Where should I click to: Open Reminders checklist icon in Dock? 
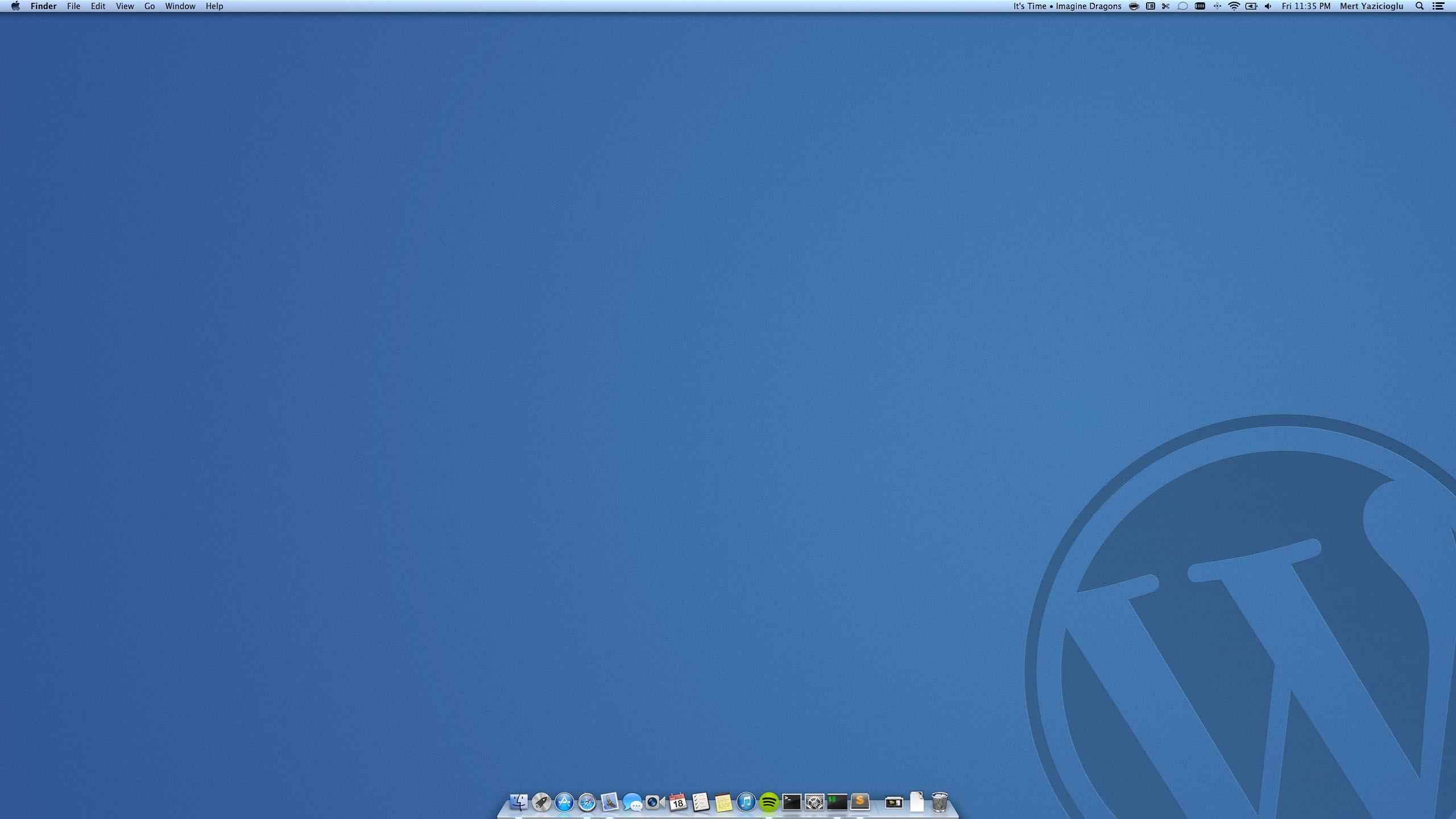(700, 802)
